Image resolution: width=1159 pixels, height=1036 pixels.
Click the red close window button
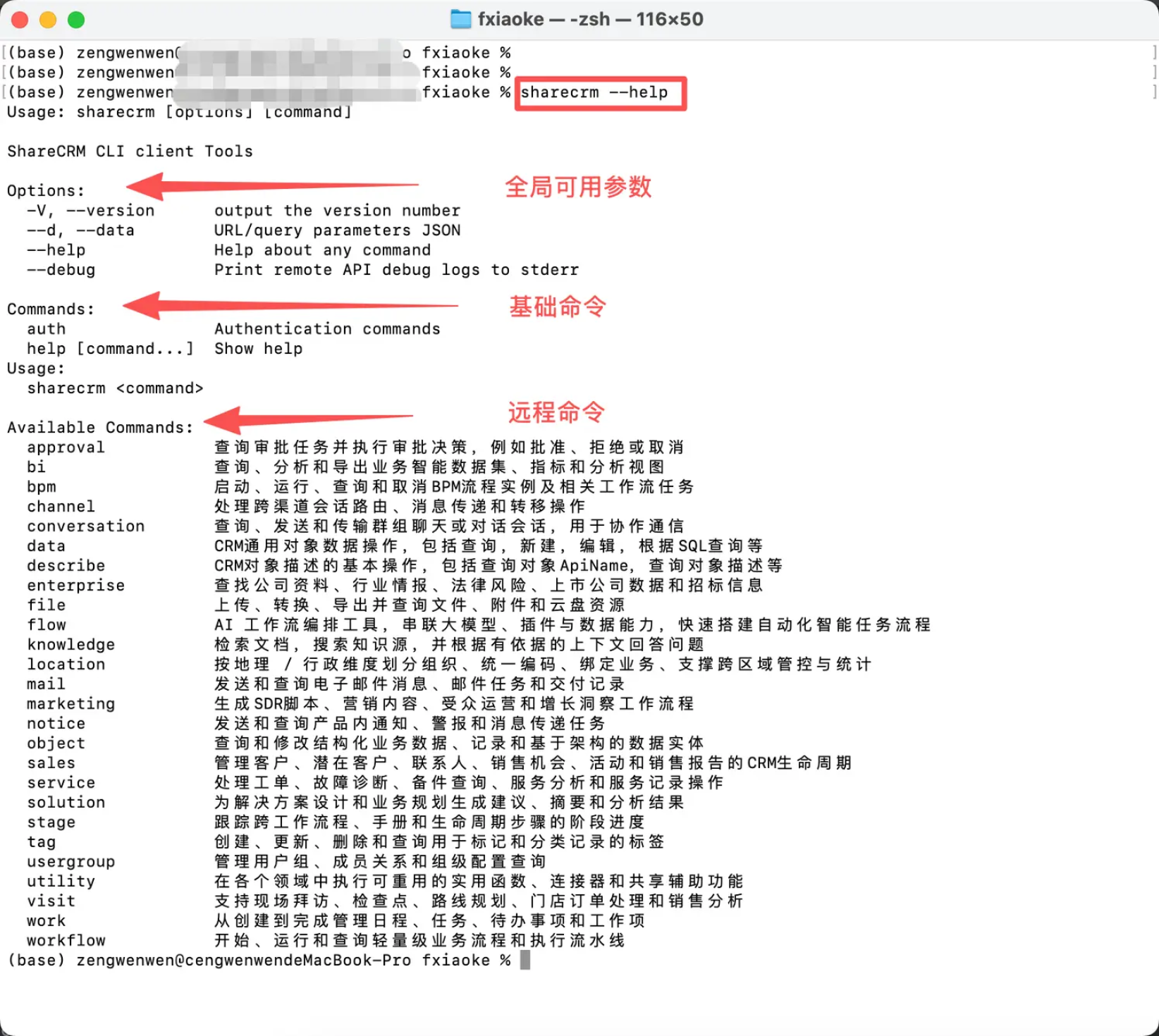[20, 20]
